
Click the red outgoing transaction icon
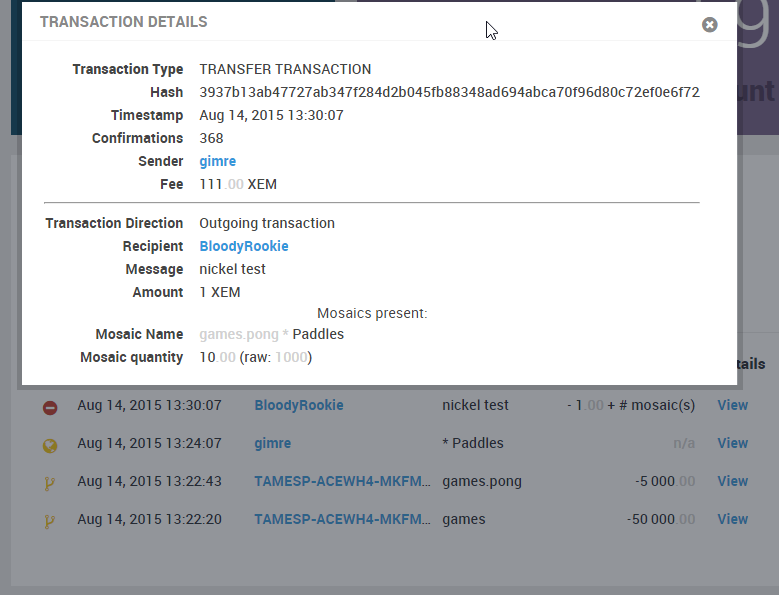click(50, 408)
